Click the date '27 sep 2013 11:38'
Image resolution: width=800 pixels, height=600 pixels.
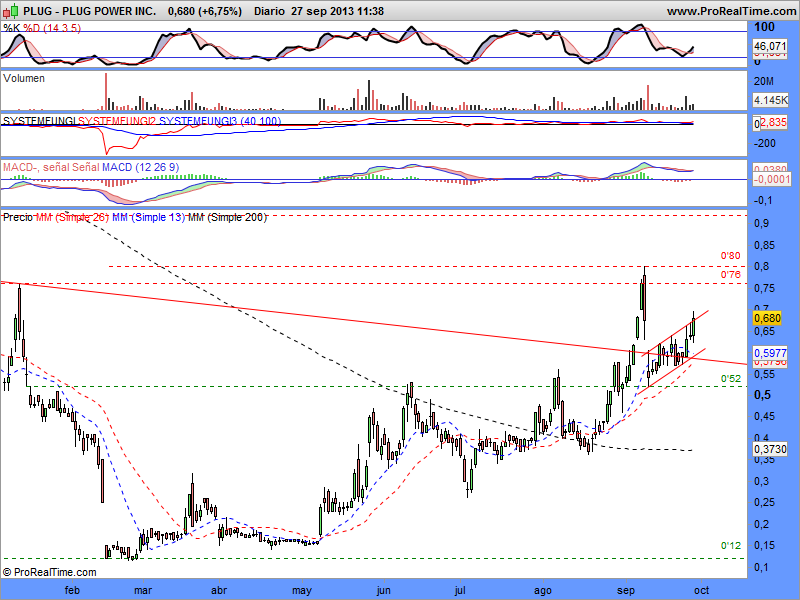337,11
